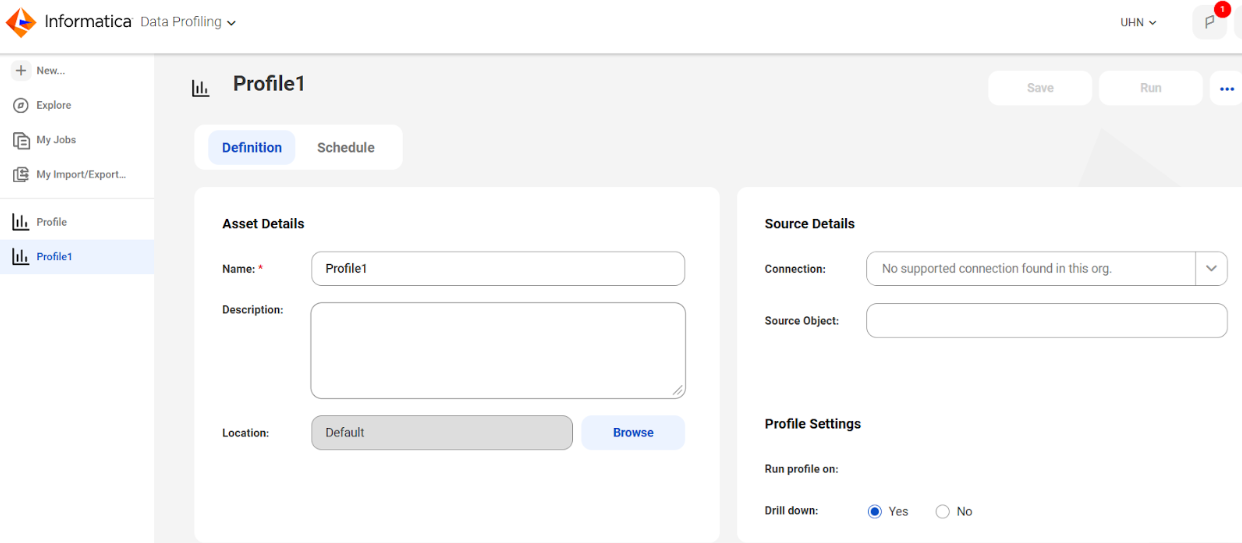Open the My Import/Export icon
1242x543 pixels.
tap(20, 174)
